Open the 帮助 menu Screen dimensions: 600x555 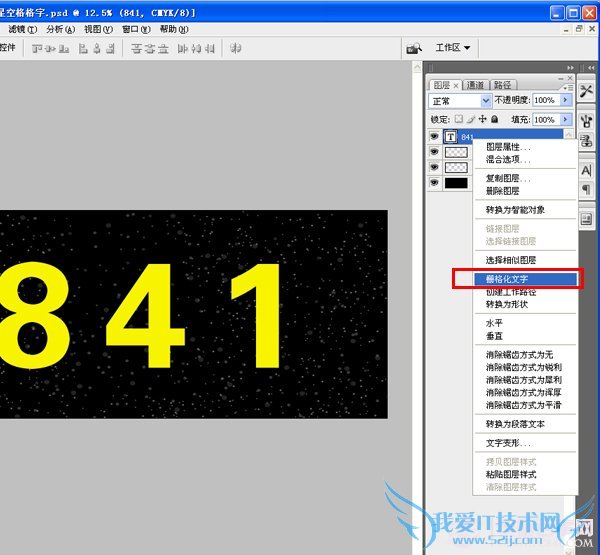click(174, 29)
